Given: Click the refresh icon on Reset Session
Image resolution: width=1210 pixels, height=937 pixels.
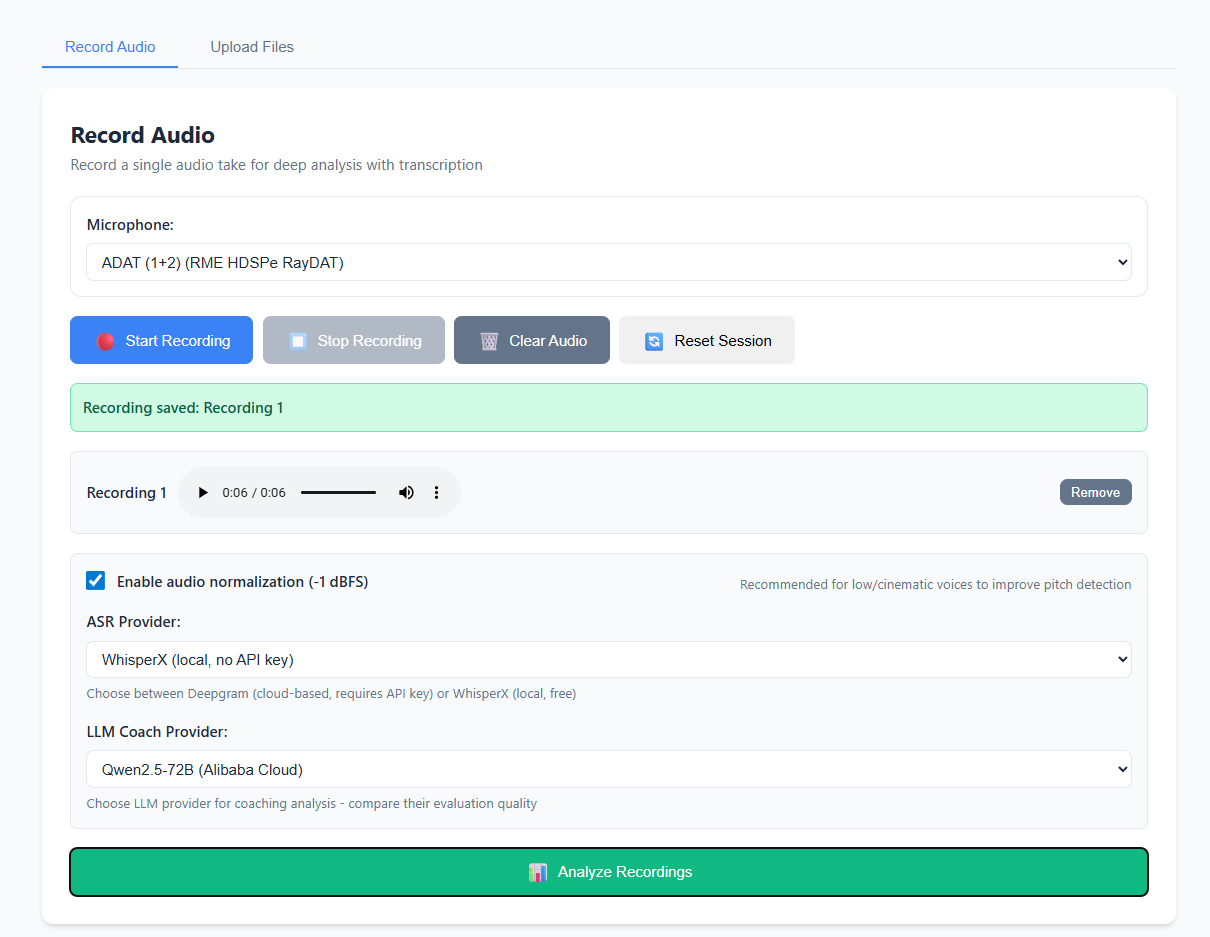Looking at the screenshot, I should [x=653, y=340].
